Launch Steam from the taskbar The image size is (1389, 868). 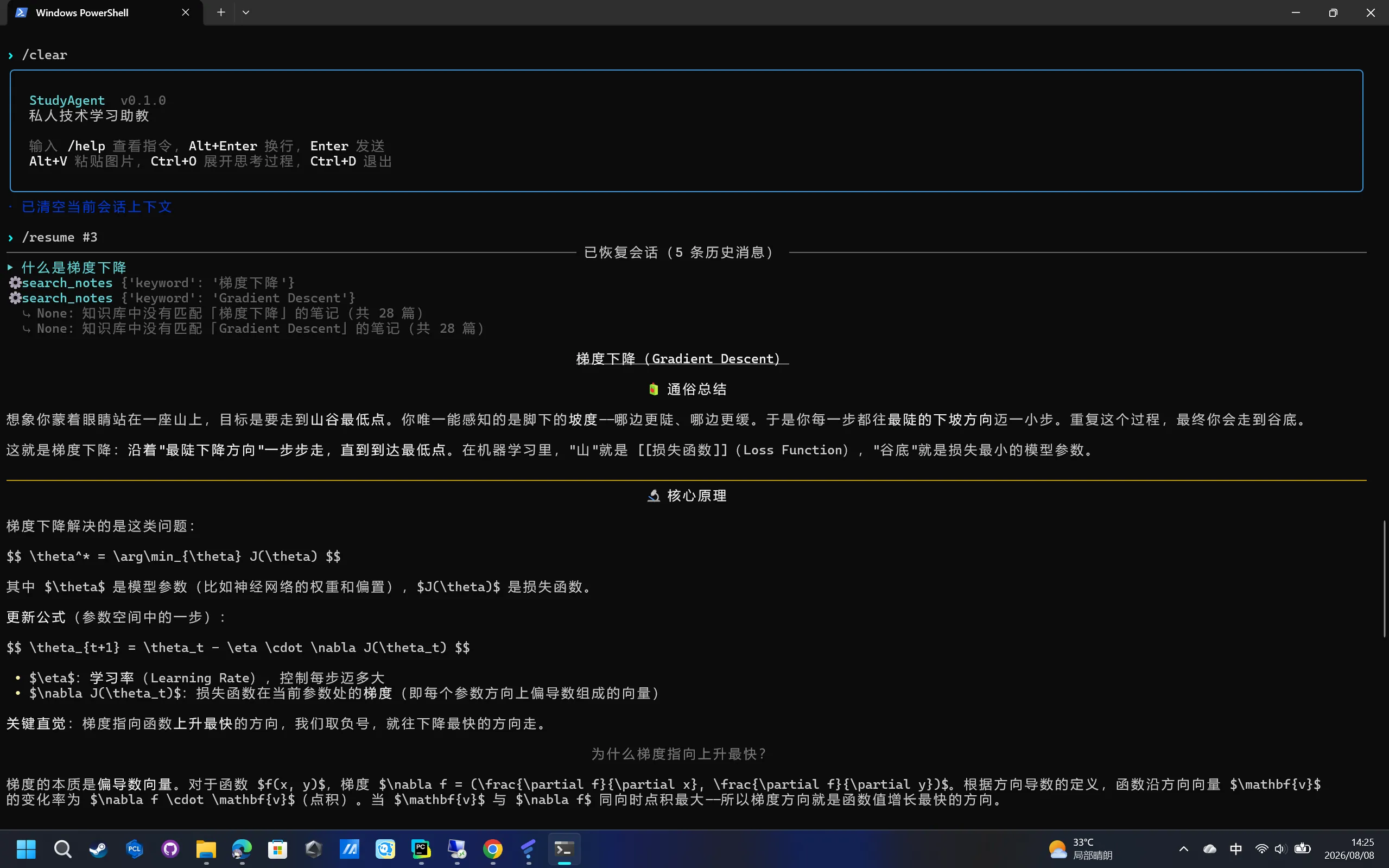[98, 848]
